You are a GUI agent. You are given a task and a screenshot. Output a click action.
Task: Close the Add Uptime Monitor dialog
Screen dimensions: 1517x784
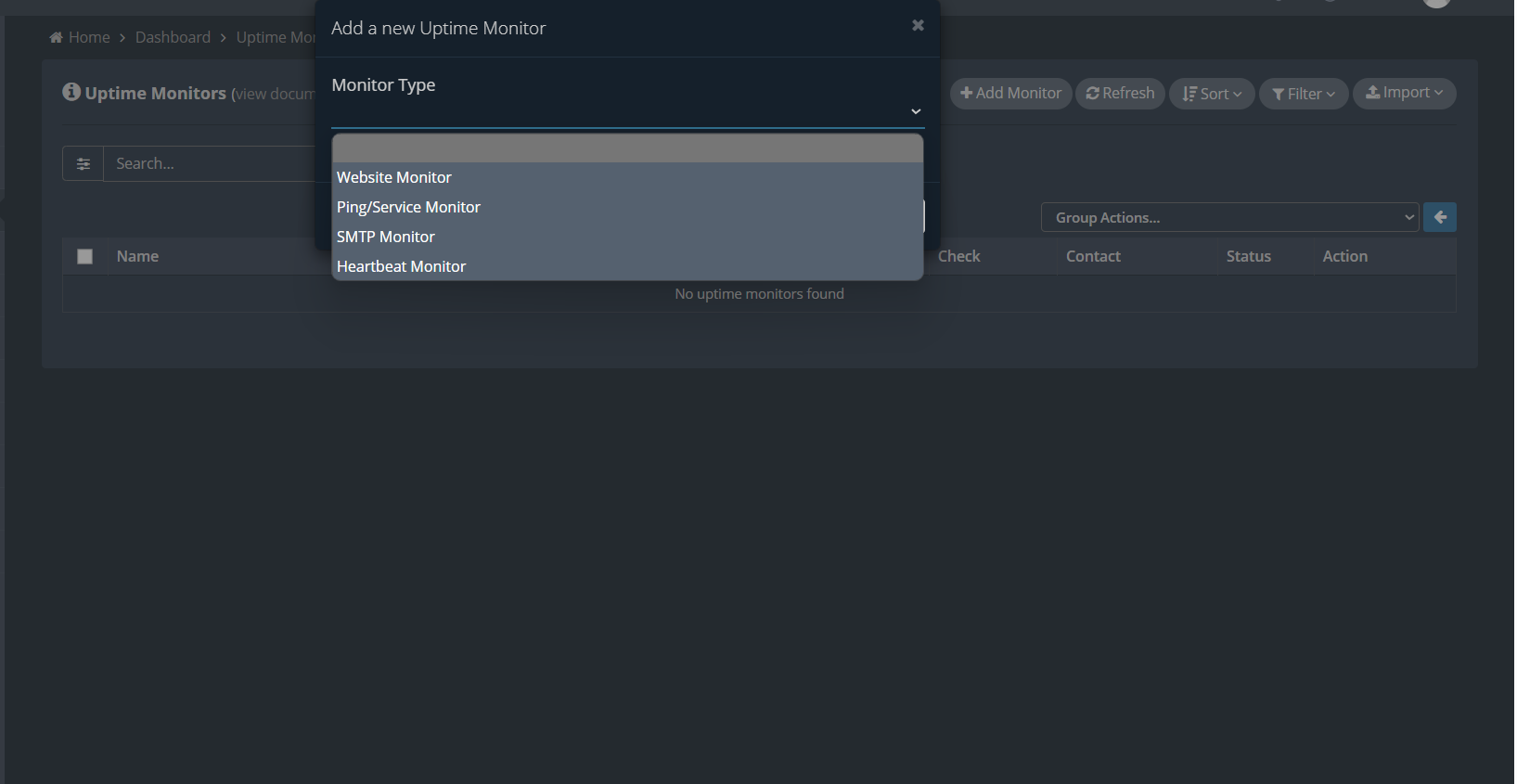(x=918, y=25)
